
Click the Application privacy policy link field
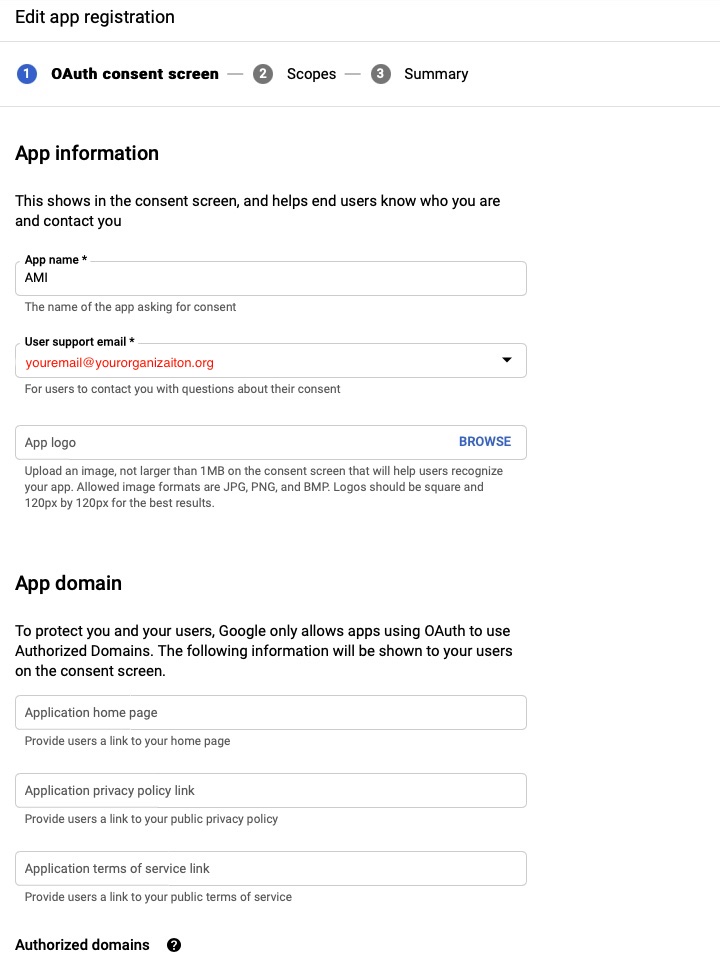click(x=270, y=791)
